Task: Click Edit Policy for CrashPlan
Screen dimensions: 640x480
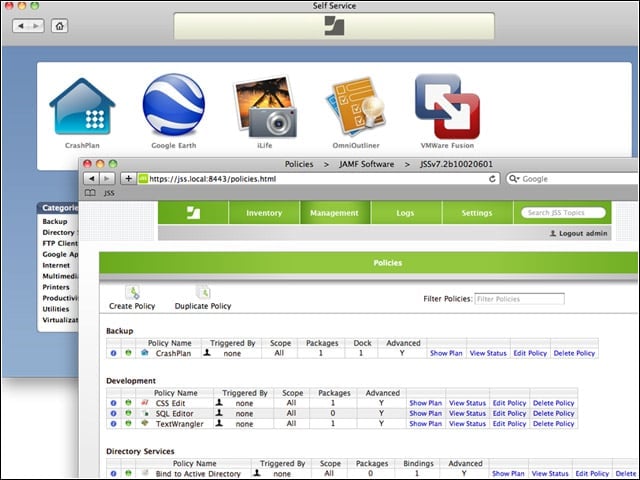Action: [530, 353]
